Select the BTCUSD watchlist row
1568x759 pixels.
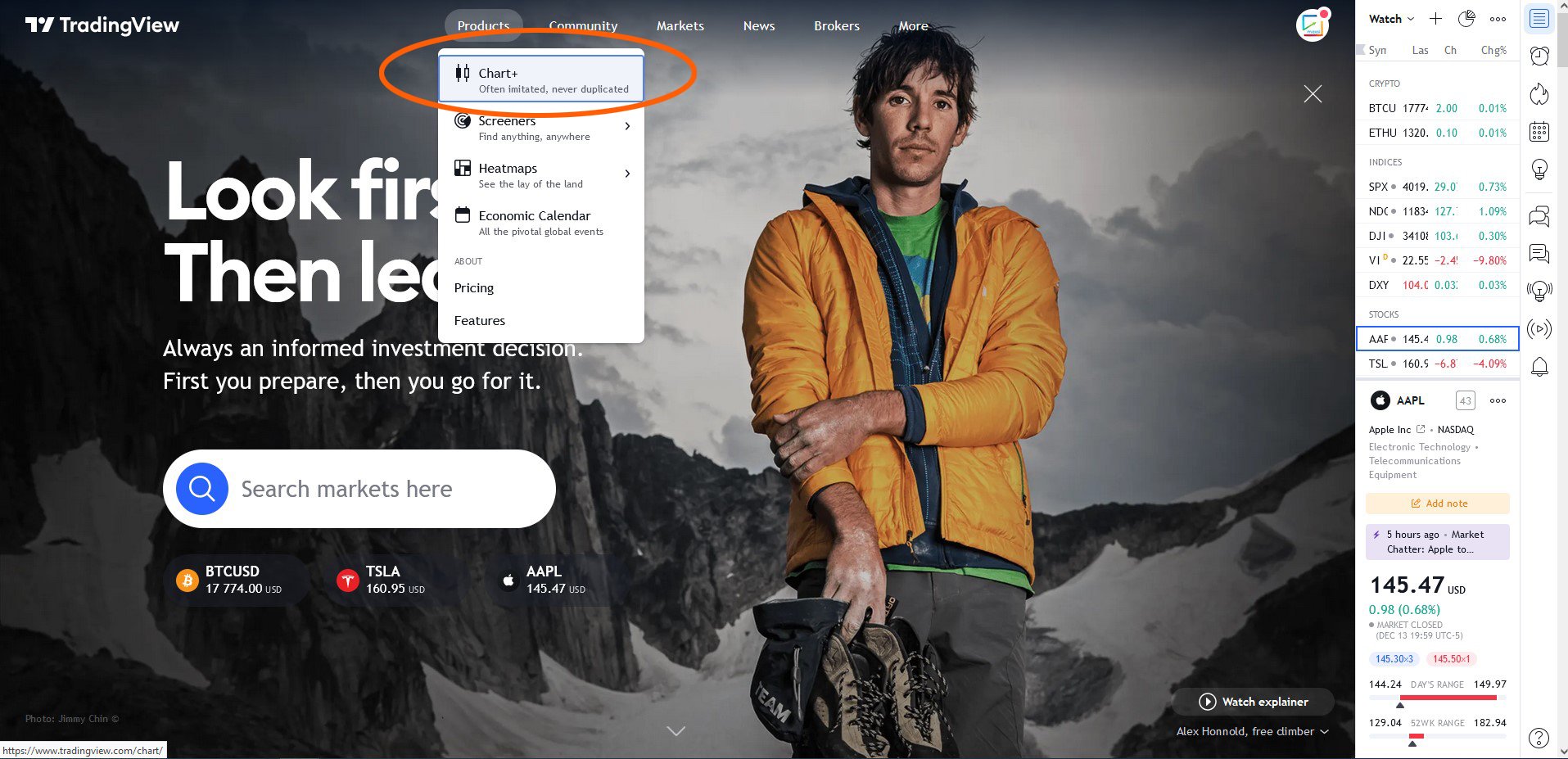tap(1438, 108)
